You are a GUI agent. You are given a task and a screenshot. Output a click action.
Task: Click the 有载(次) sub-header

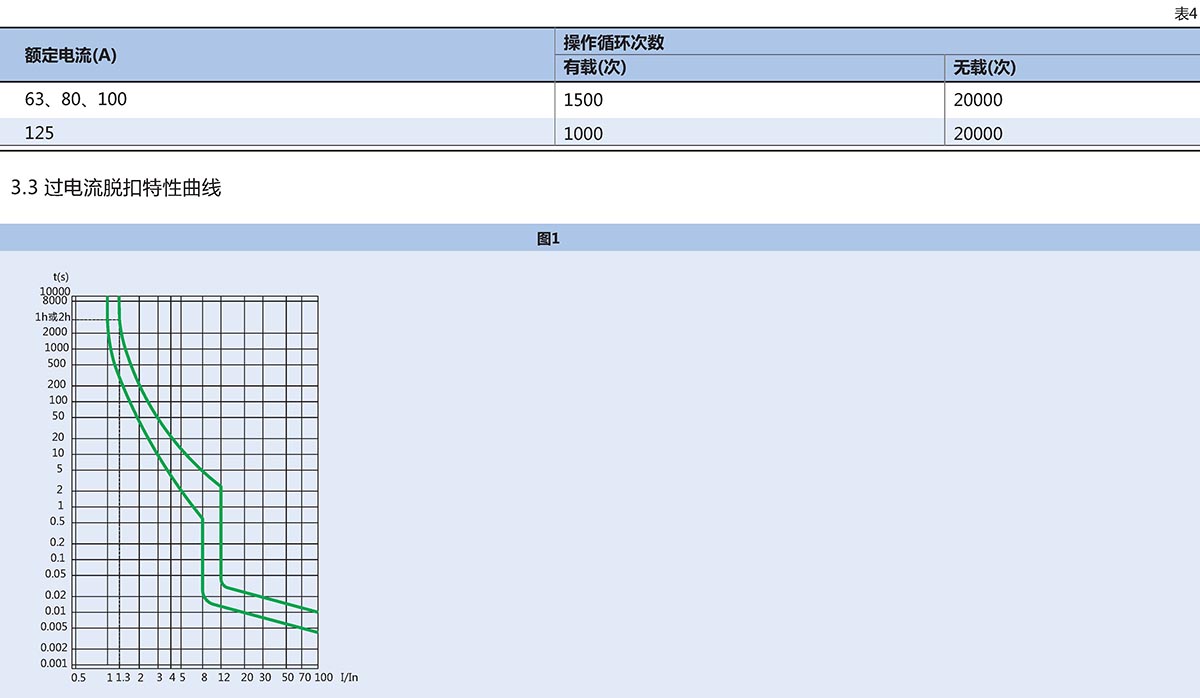(594, 68)
